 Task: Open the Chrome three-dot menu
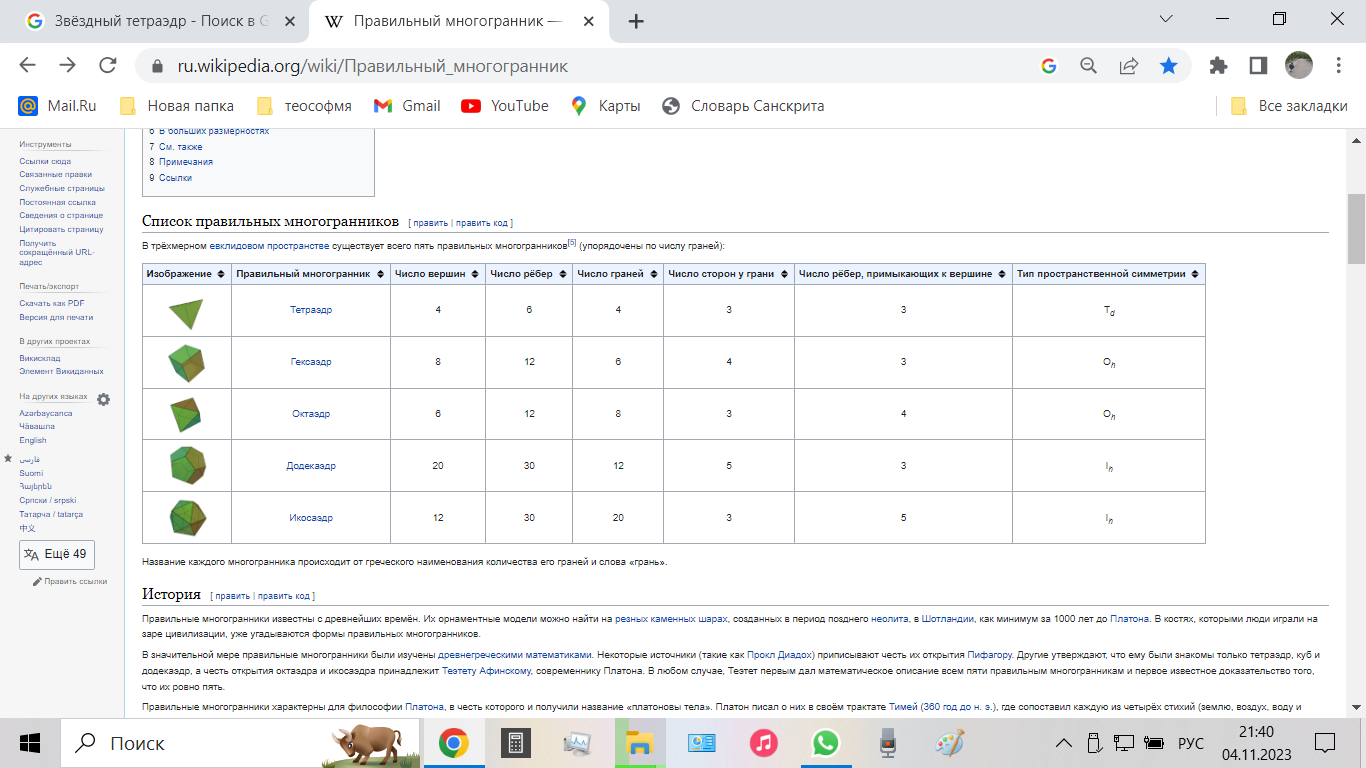1339,66
